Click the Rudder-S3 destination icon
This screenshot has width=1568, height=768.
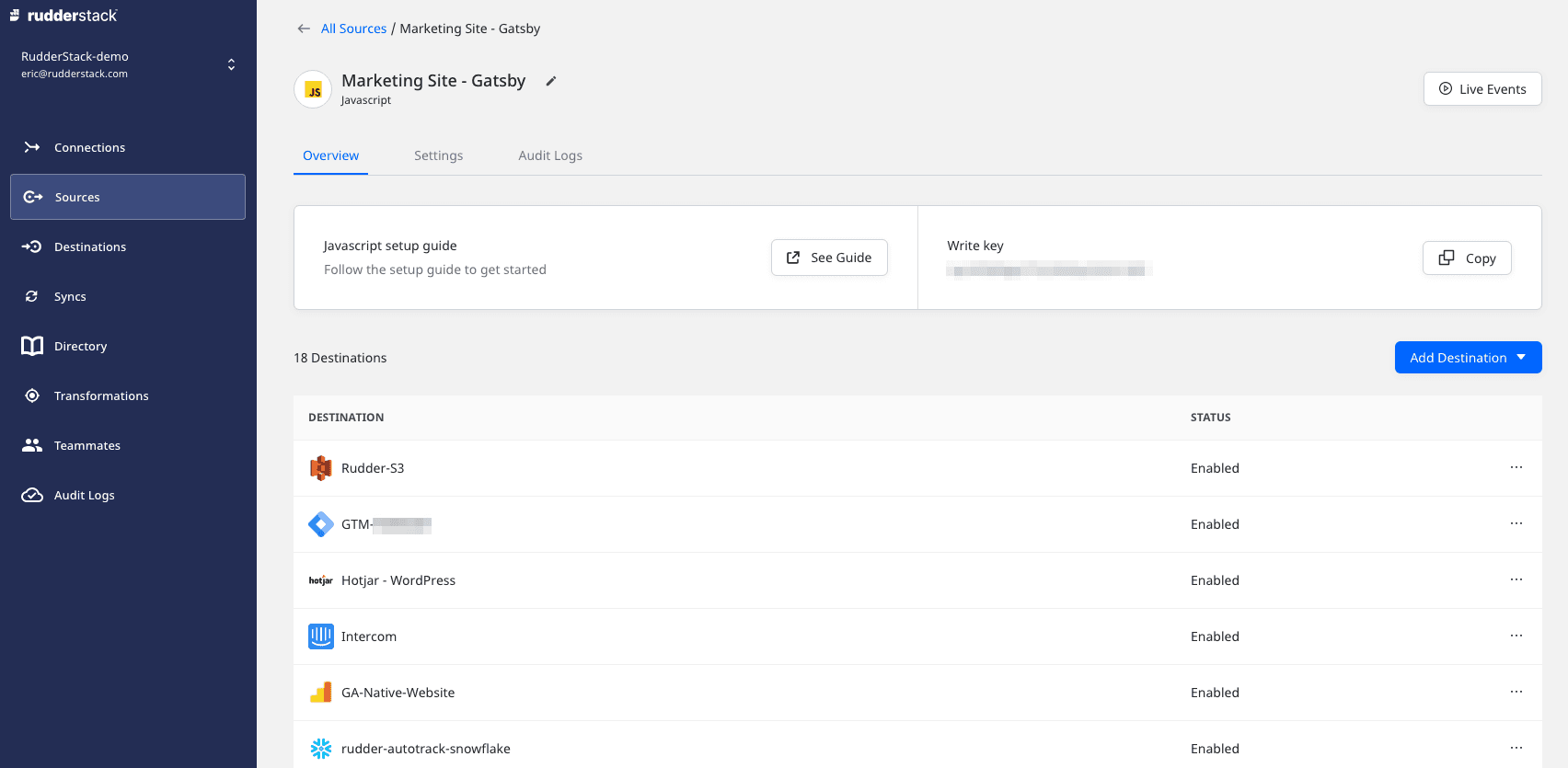320,468
